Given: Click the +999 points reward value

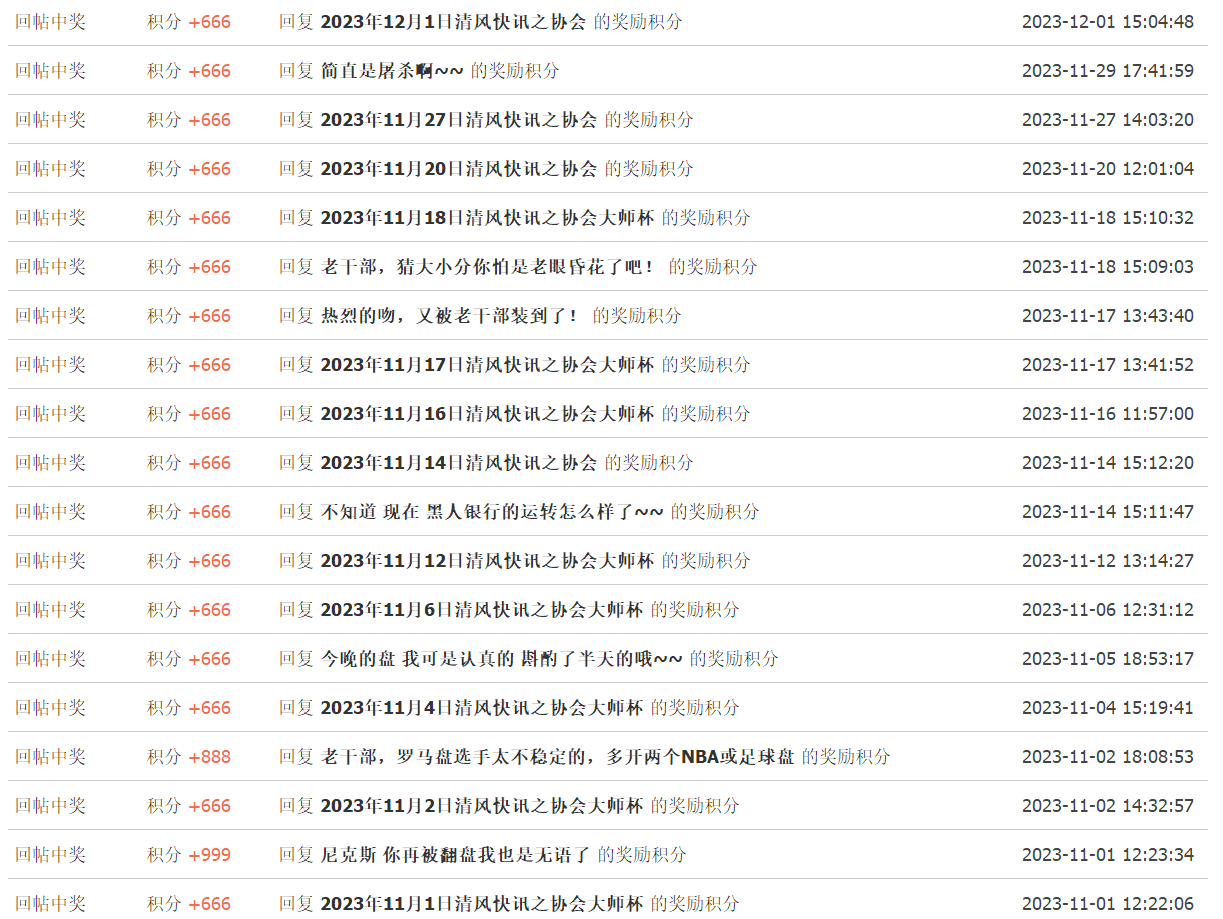Looking at the screenshot, I should click(209, 855).
